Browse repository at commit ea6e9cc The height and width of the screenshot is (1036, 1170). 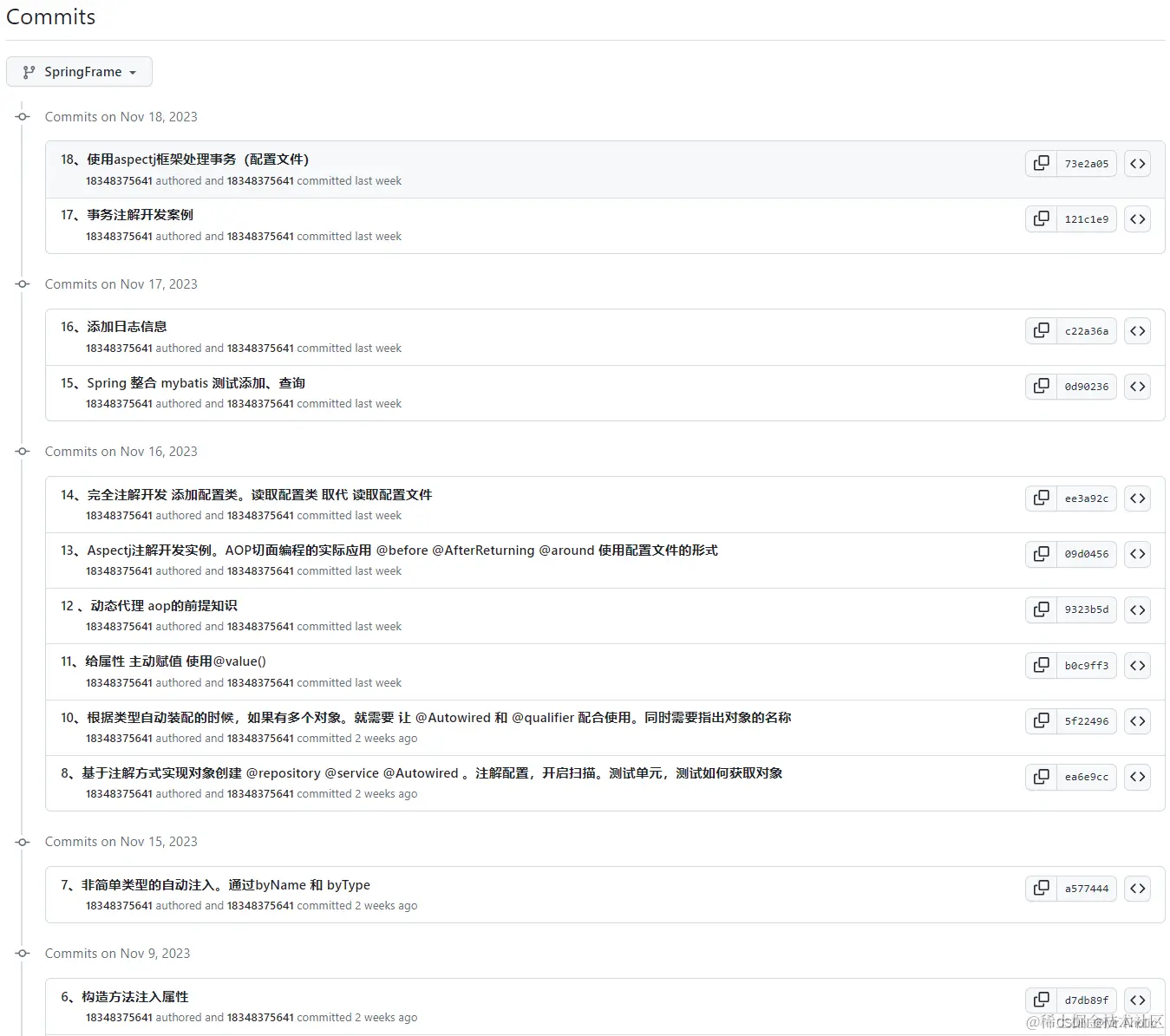coord(1138,776)
